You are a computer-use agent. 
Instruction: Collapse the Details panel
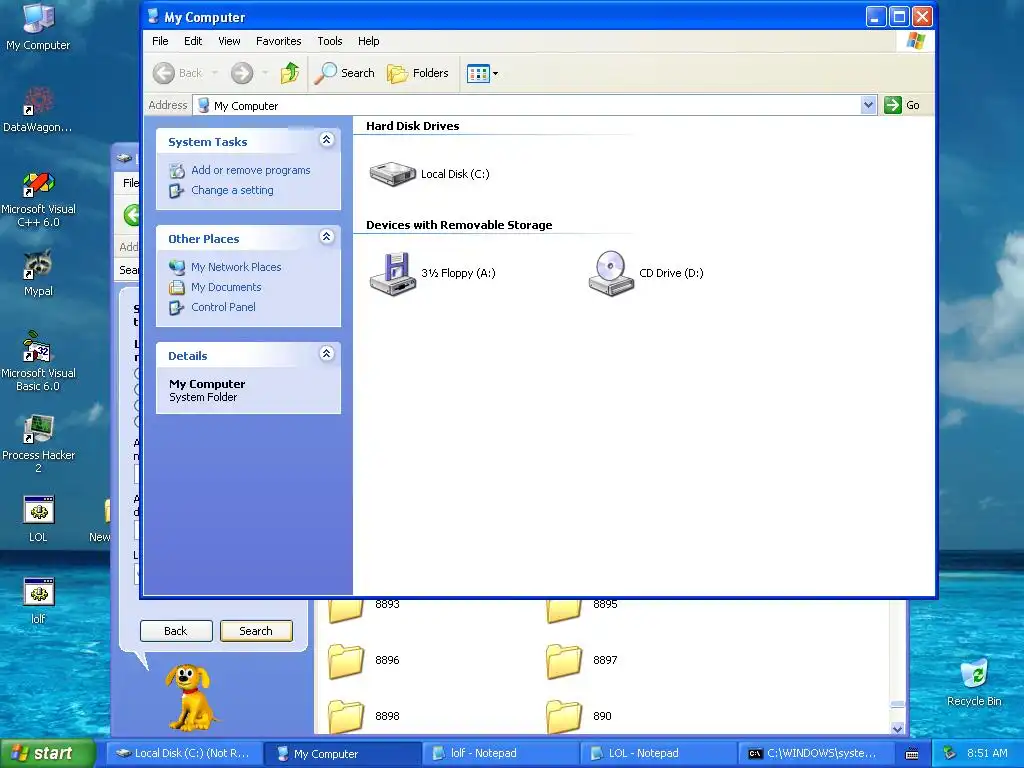tap(327, 353)
